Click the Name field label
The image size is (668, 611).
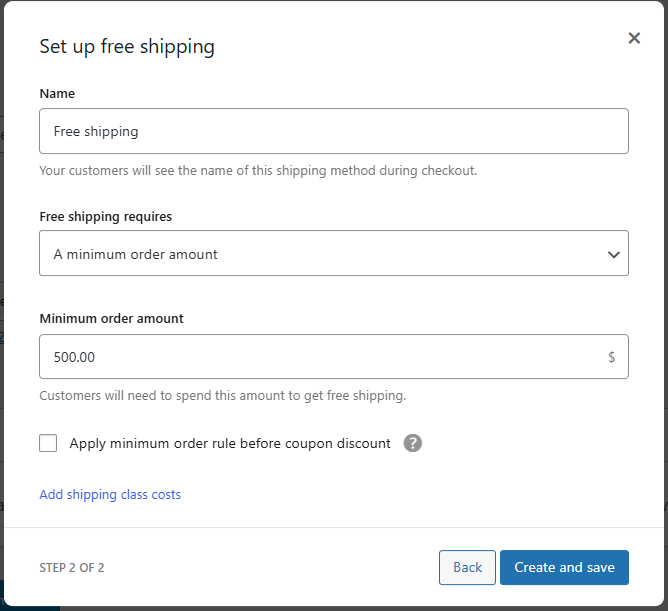[x=57, y=93]
